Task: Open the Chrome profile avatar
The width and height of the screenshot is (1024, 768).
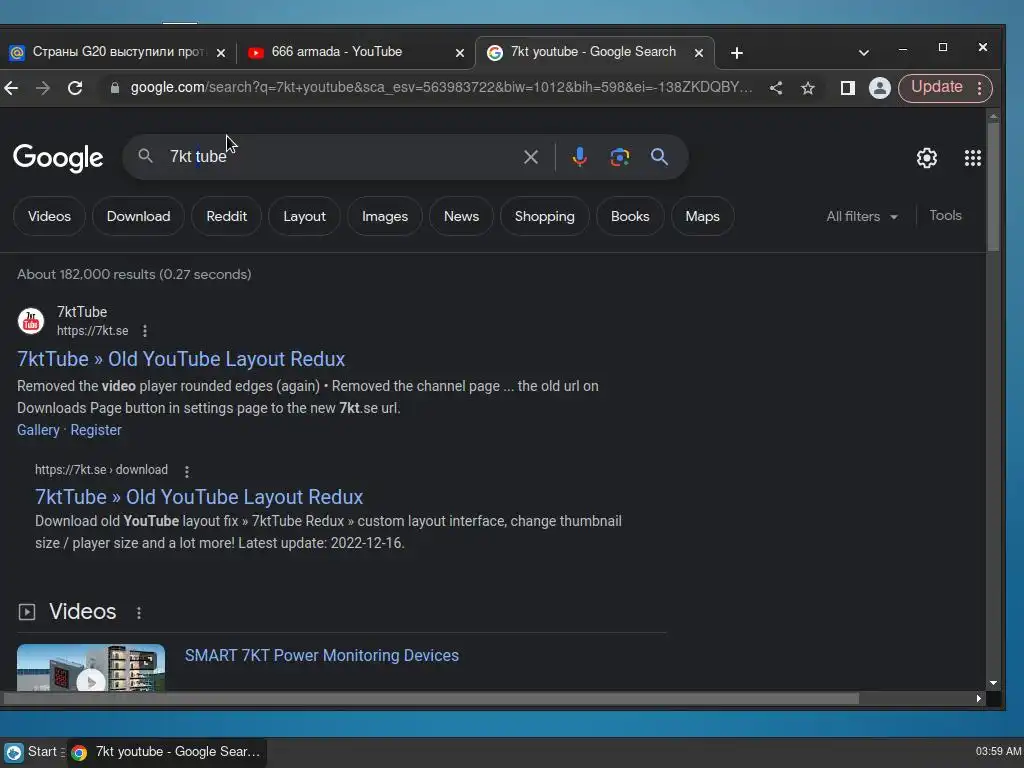Action: click(x=880, y=88)
